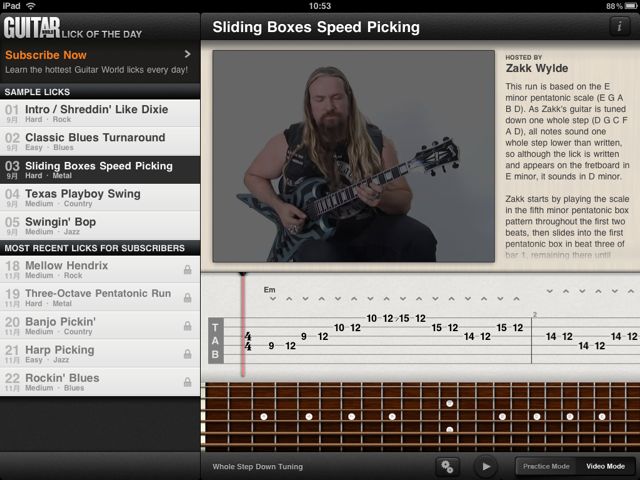Click the 10:53 clock in status bar

click(x=320, y=6)
